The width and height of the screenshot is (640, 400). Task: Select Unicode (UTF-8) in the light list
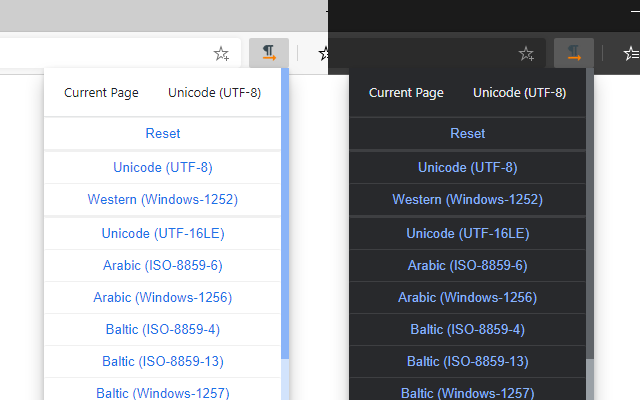(x=163, y=167)
